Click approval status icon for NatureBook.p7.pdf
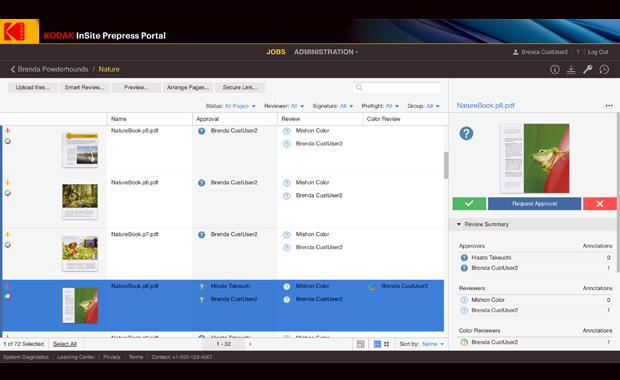620x380 pixels. tap(202, 234)
